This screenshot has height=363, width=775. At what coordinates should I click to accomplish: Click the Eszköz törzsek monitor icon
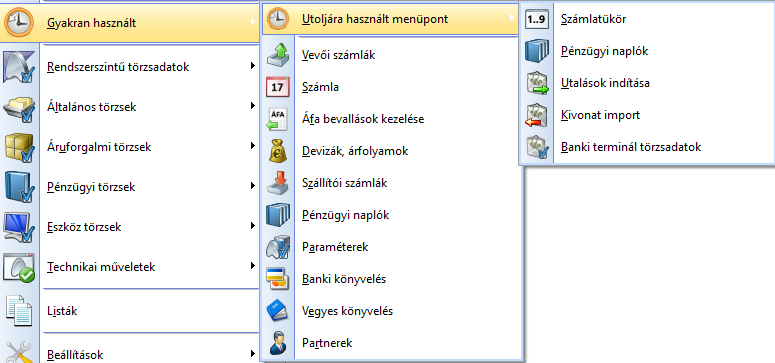(x=19, y=227)
